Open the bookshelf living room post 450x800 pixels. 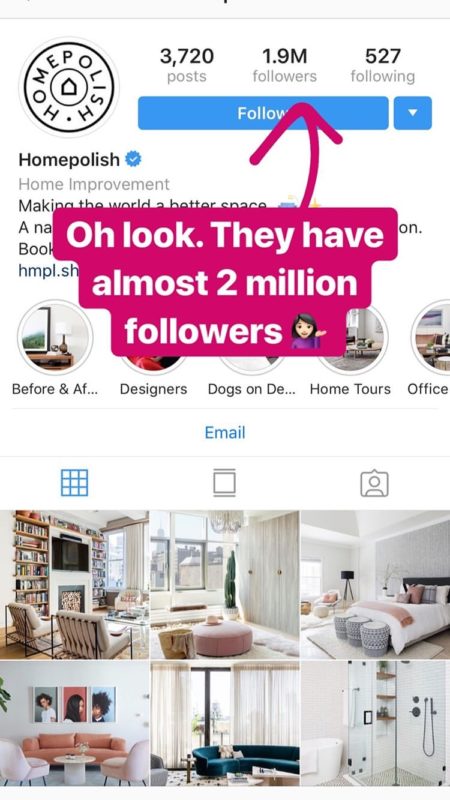click(x=74, y=585)
